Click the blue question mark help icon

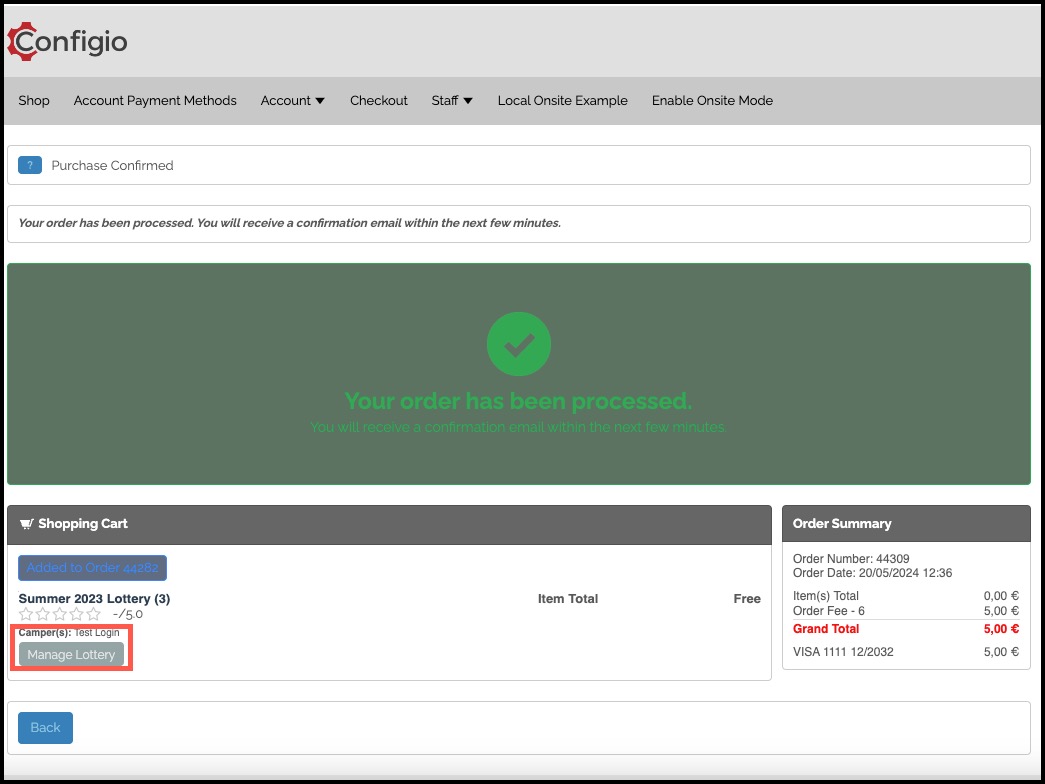pos(30,165)
